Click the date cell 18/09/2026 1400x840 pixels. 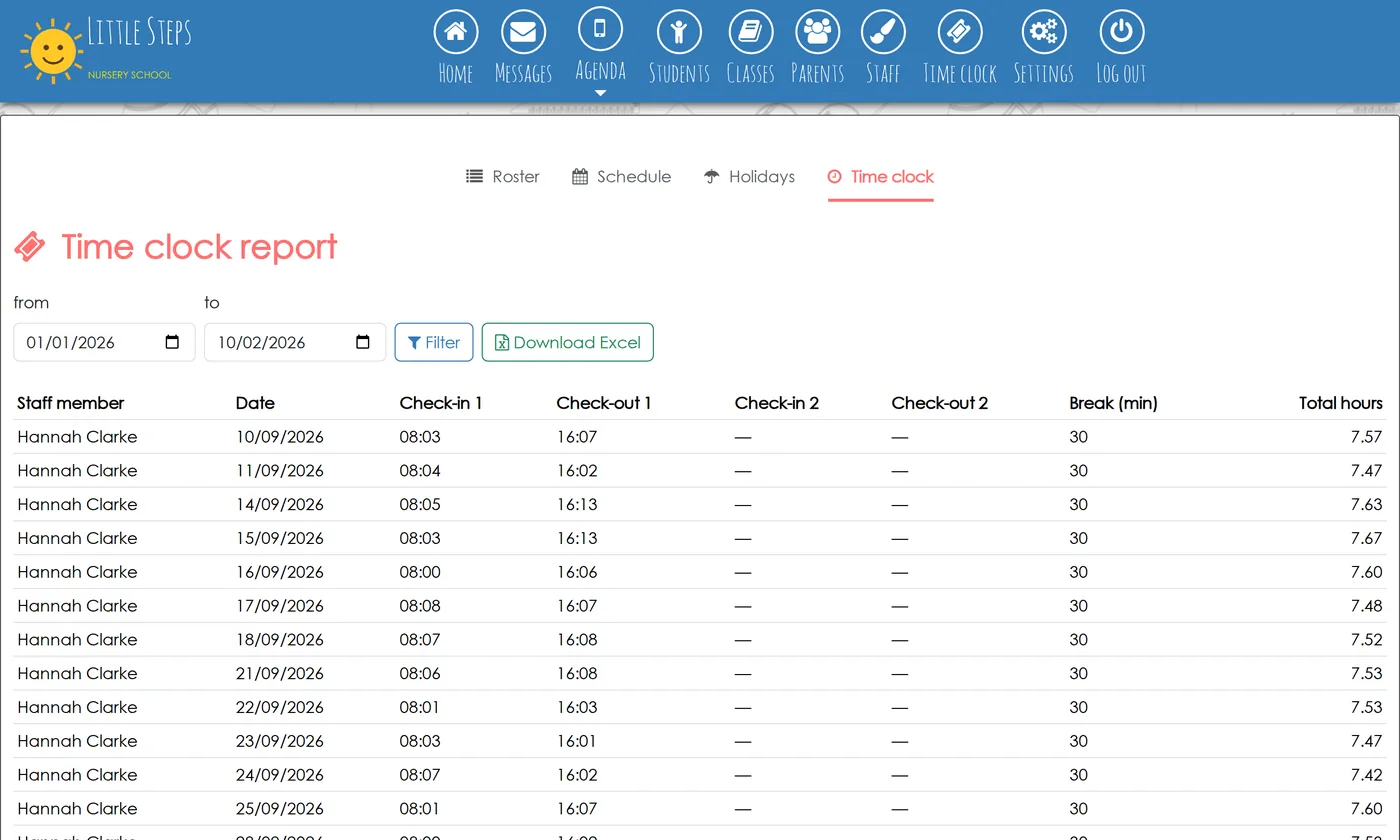point(280,640)
